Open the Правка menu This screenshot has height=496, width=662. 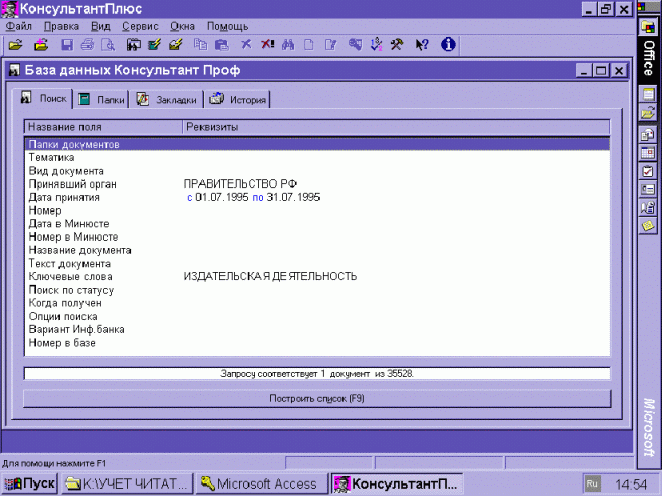click(62, 26)
